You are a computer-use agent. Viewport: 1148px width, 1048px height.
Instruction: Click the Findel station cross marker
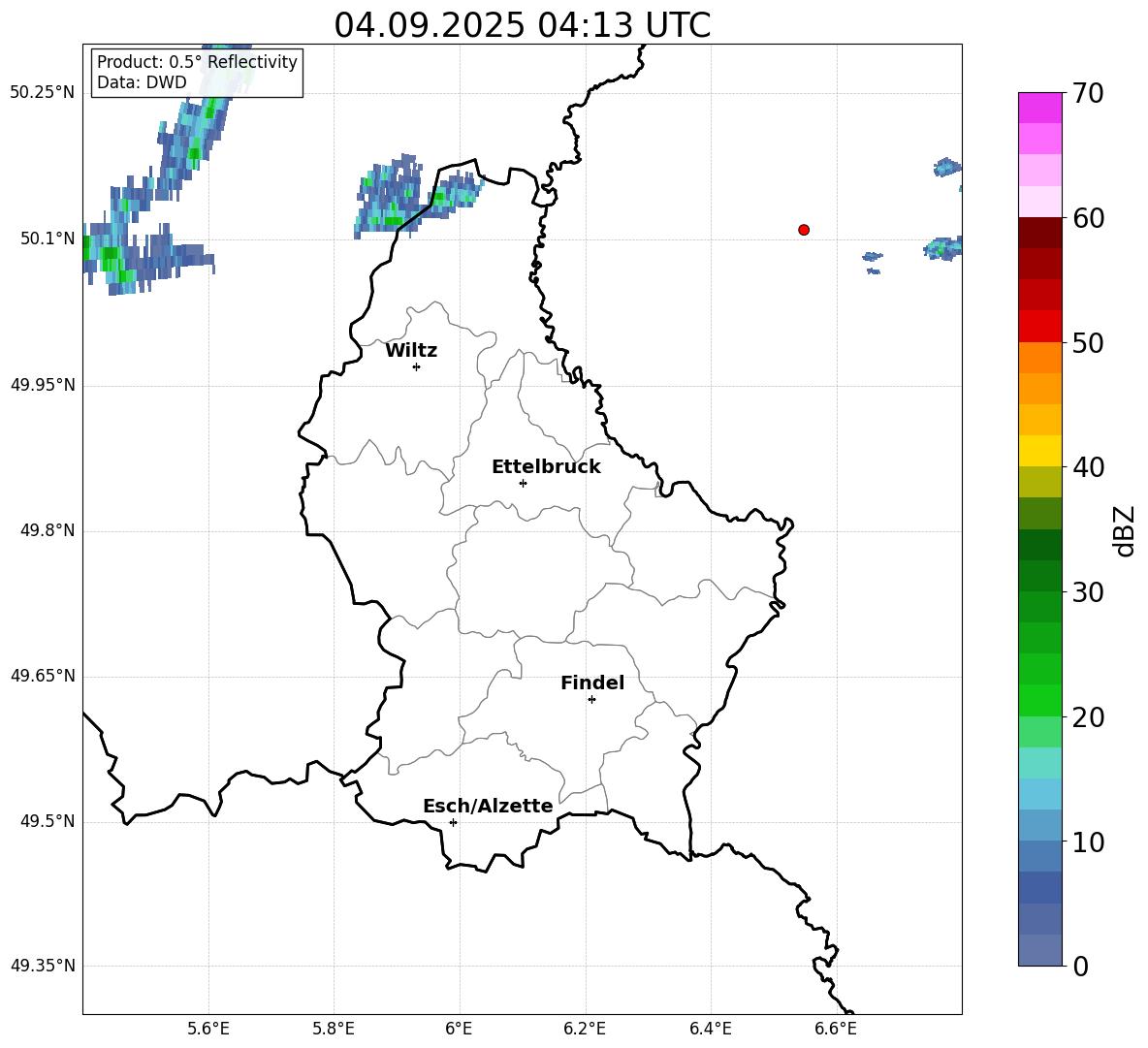tap(591, 699)
